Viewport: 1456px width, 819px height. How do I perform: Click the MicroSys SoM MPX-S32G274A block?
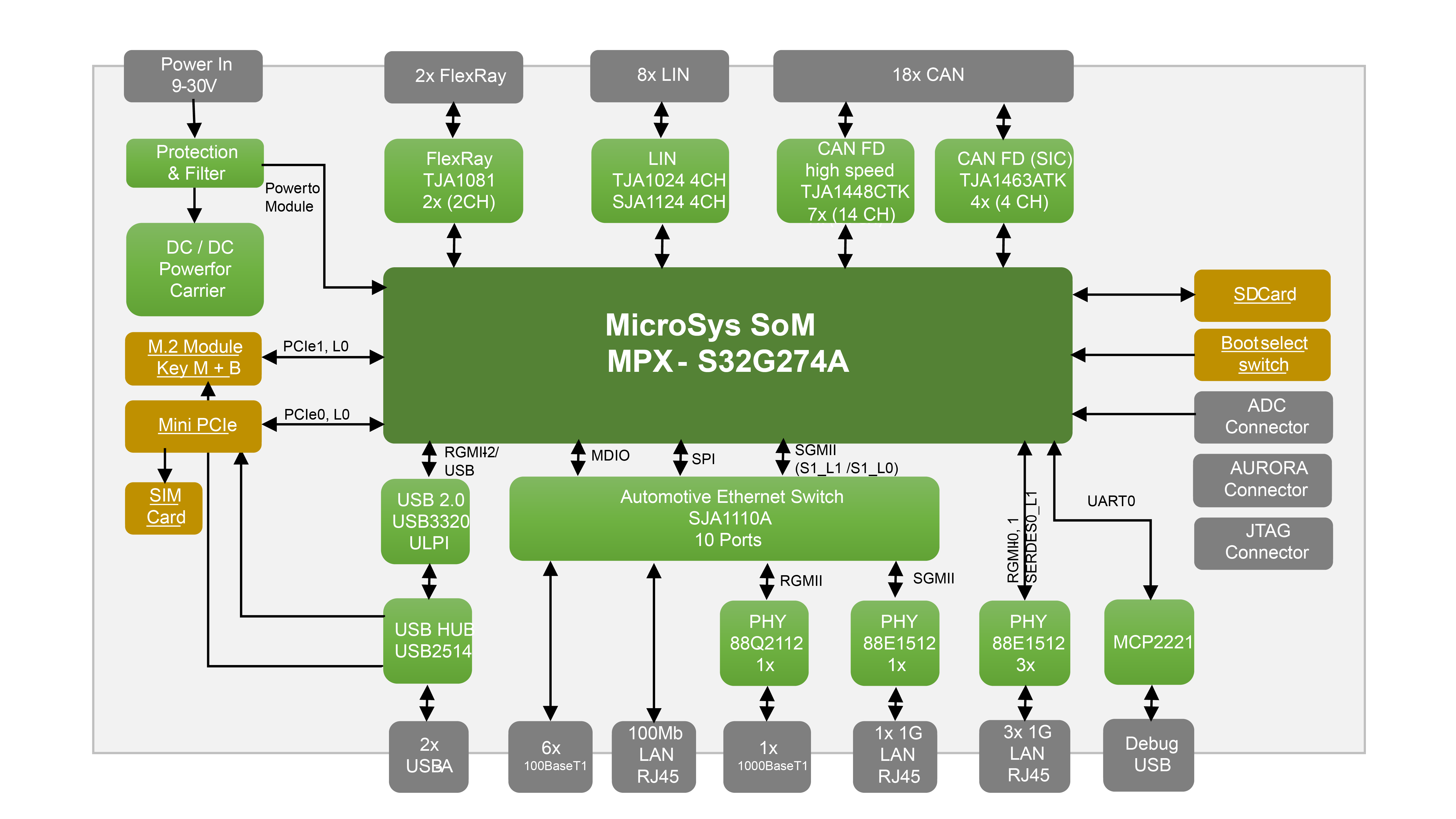pos(728,355)
